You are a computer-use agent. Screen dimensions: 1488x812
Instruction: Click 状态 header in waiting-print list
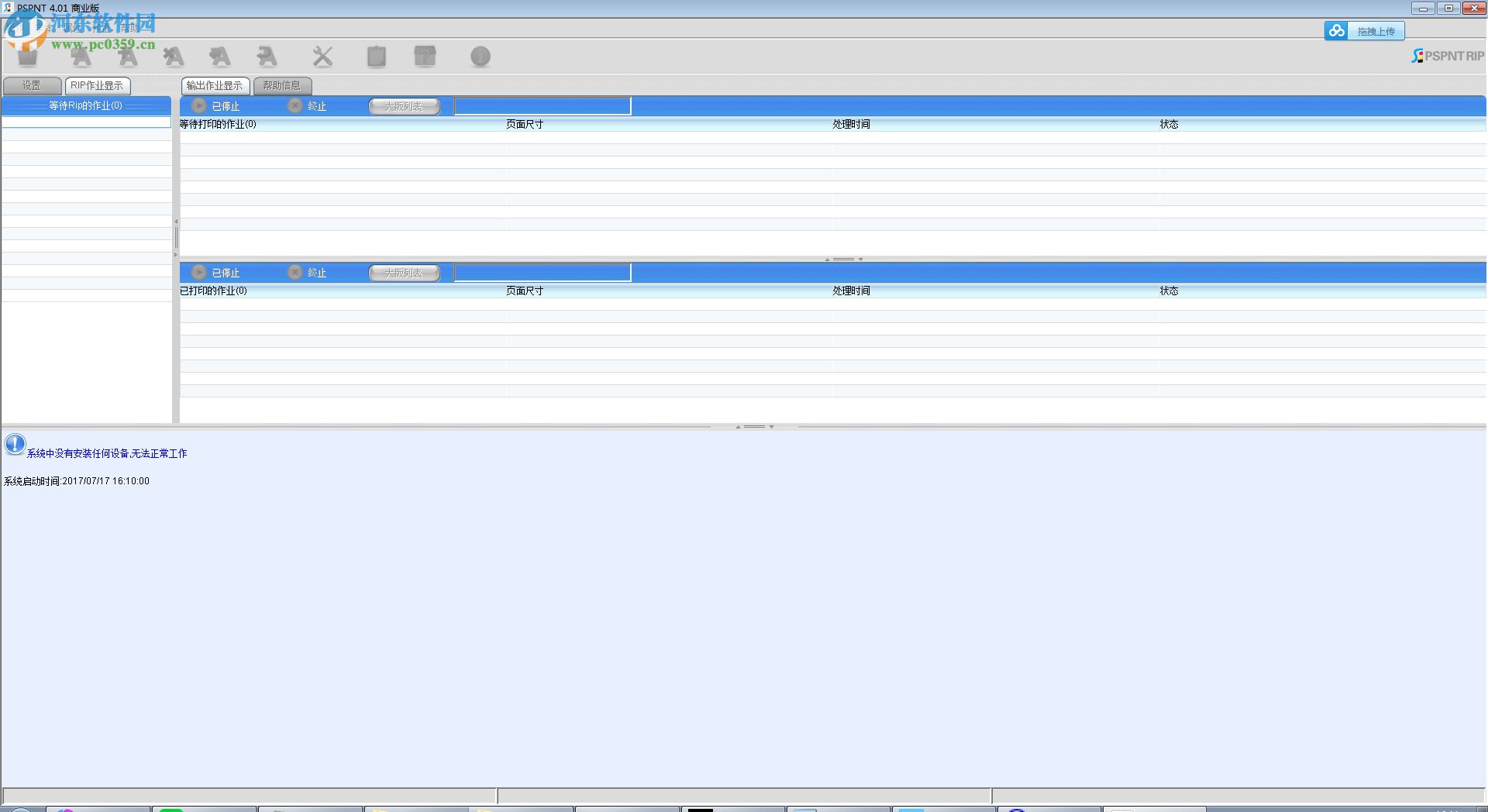tap(1322, 124)
